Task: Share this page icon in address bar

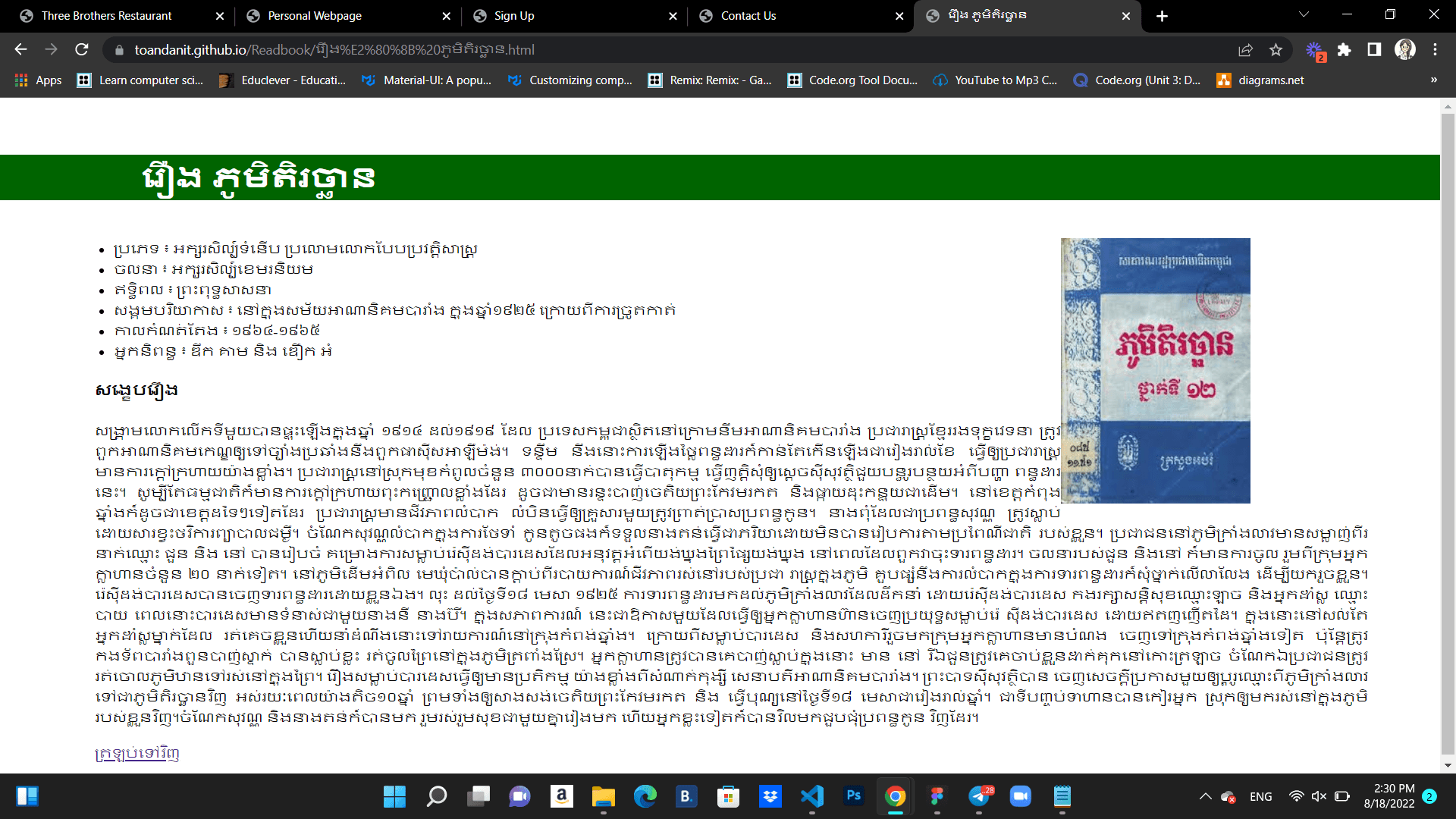Action: tap(1245, 50)
